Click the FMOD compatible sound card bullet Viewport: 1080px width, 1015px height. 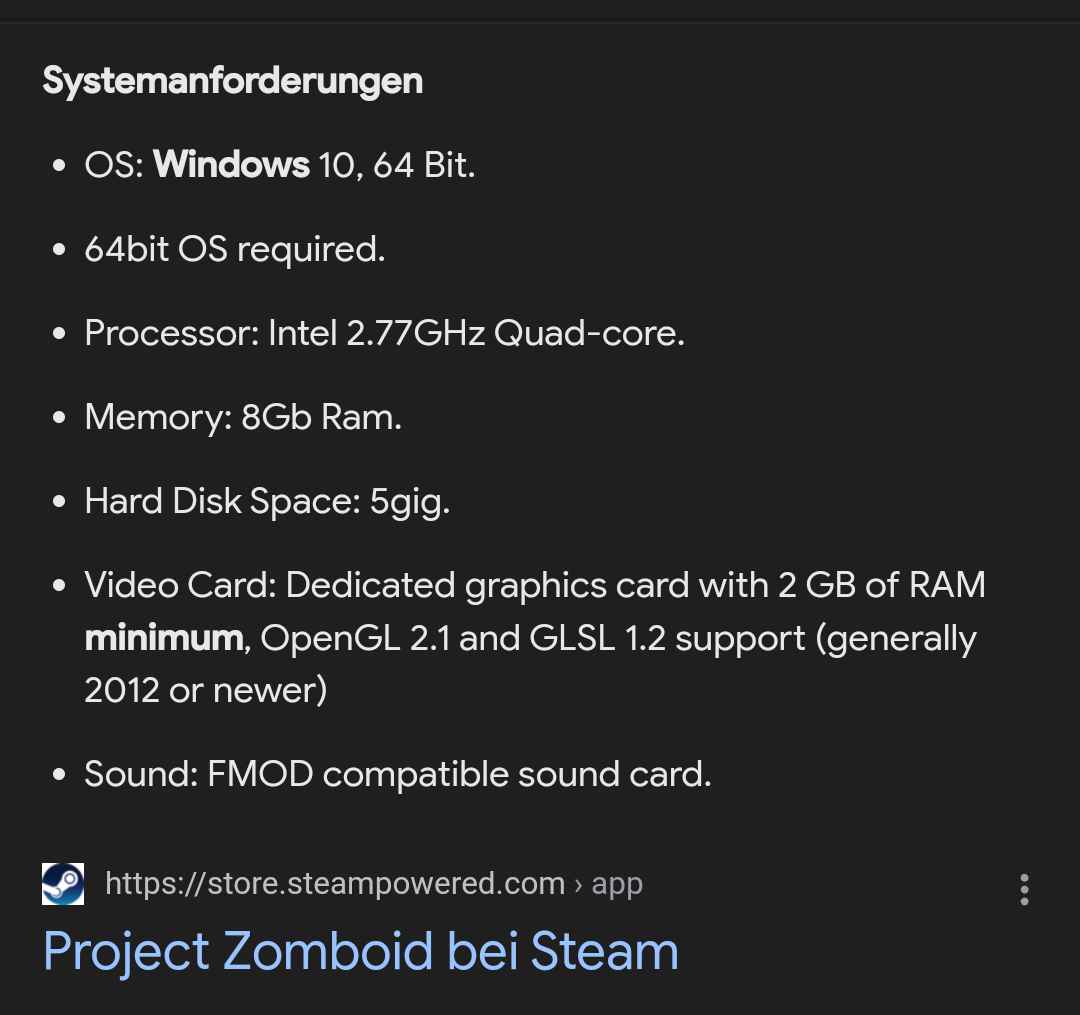click(x=397, y=773)
